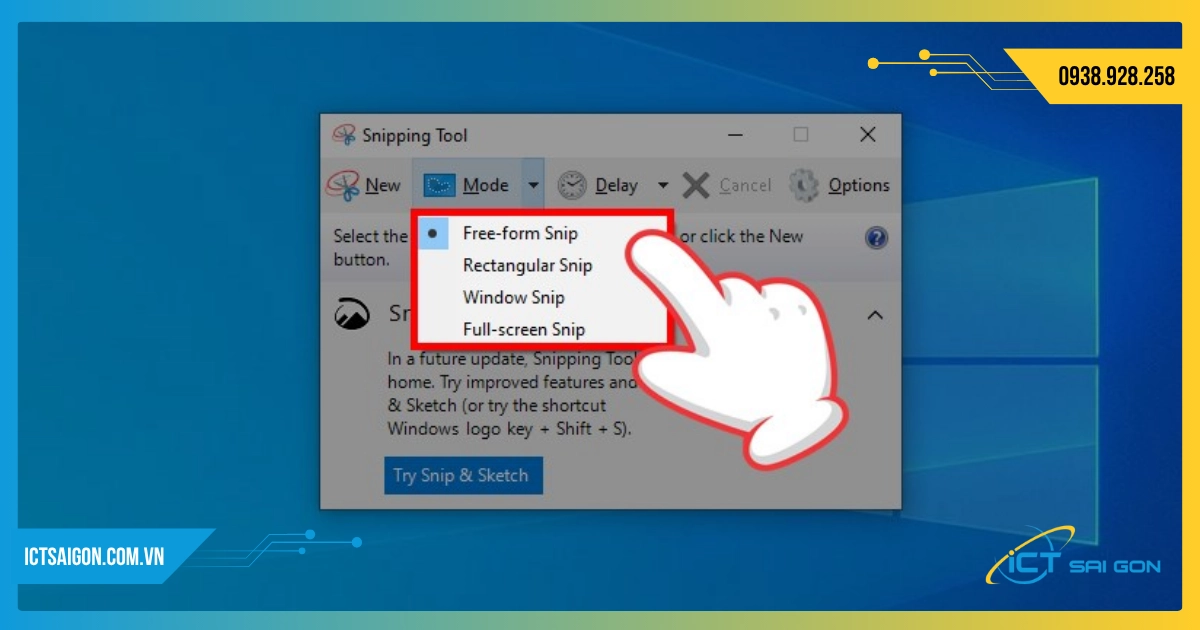Click the Snip & Sketch mountain icon
The height and width of the screenshot is (630, 1200).
coord(351,314)
